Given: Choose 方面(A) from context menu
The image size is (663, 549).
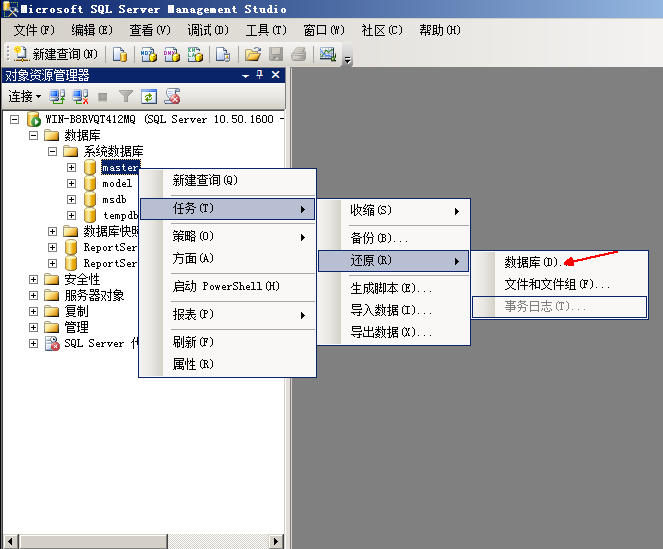Looking at the screenshot, I should click(228, 258).
